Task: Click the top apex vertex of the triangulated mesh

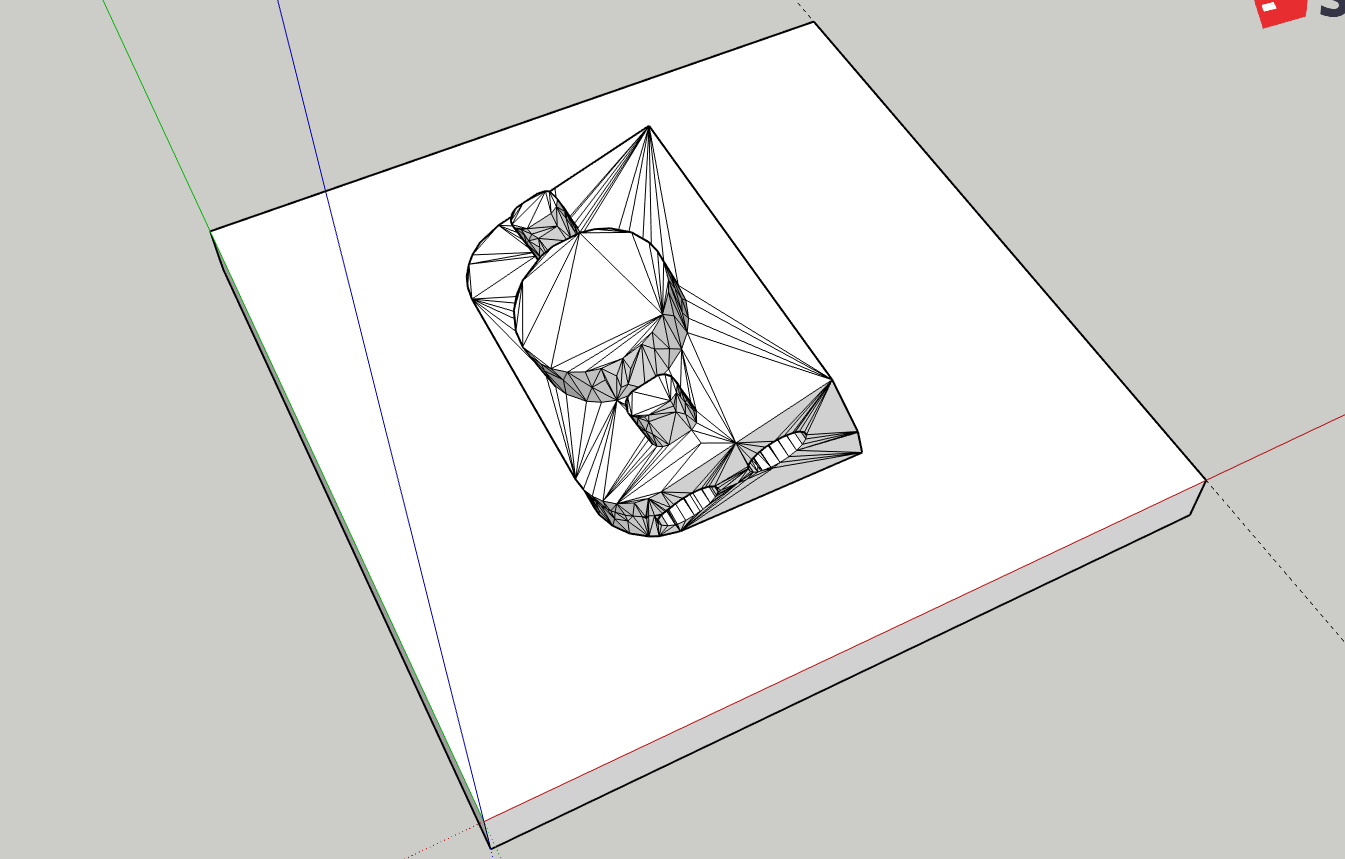Action: click(650, 127)
